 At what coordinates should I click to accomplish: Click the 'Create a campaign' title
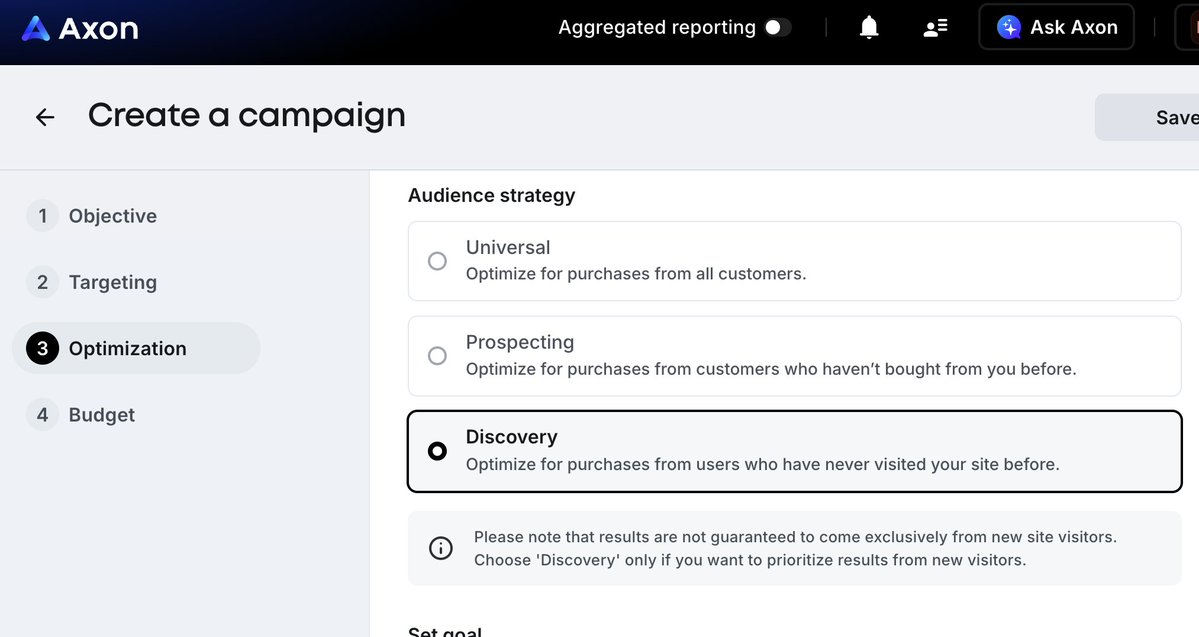(x=246, y=115)
